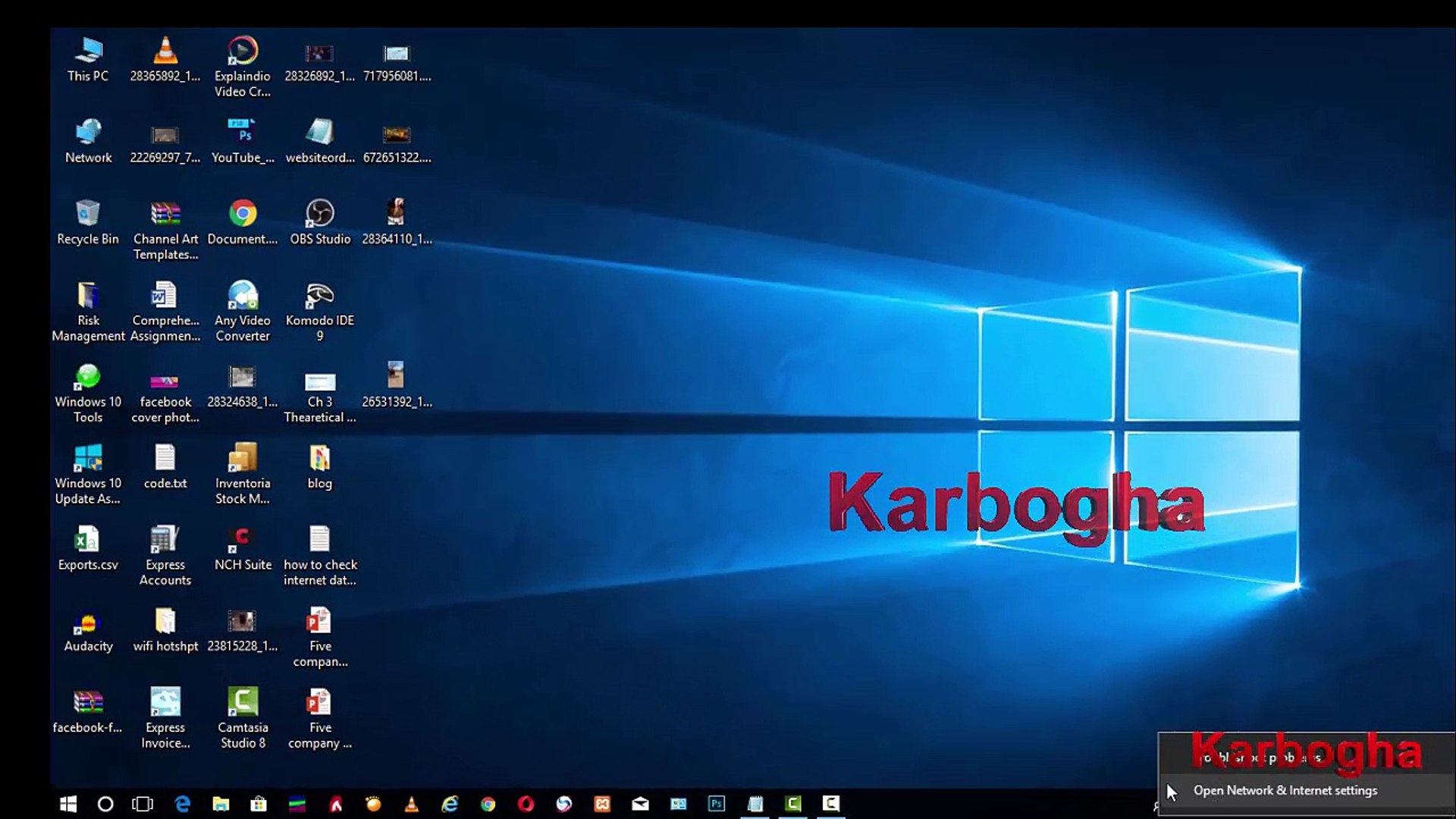Open VLC media player from taskbar

(x=412, y=803)
